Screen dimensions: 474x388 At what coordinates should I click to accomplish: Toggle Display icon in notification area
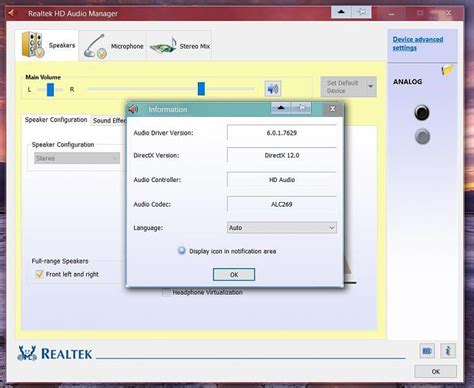pos(182,251)
